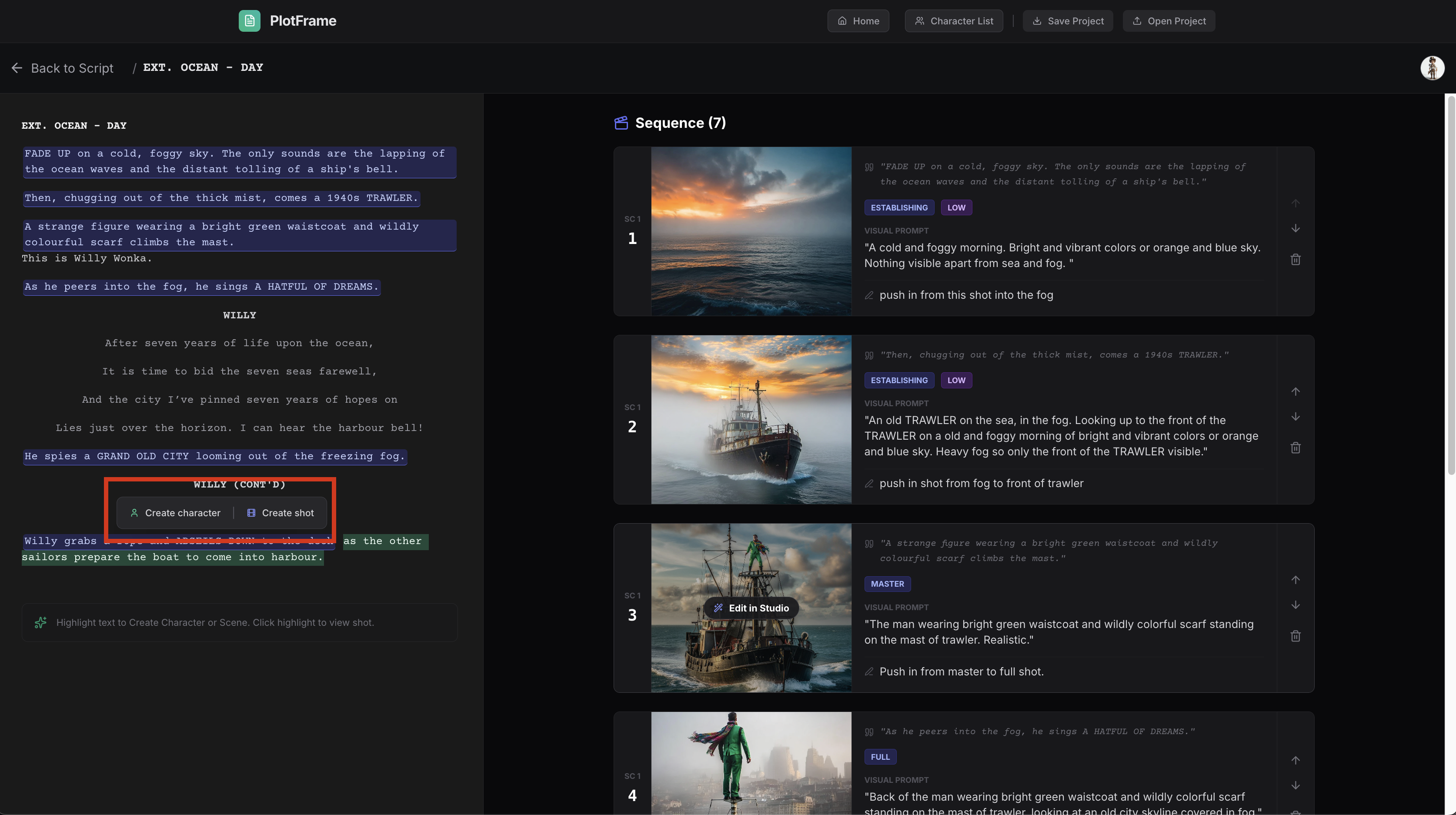
Task: Click the highlighted 1940s TRAWLER script line
Action: 221,198
